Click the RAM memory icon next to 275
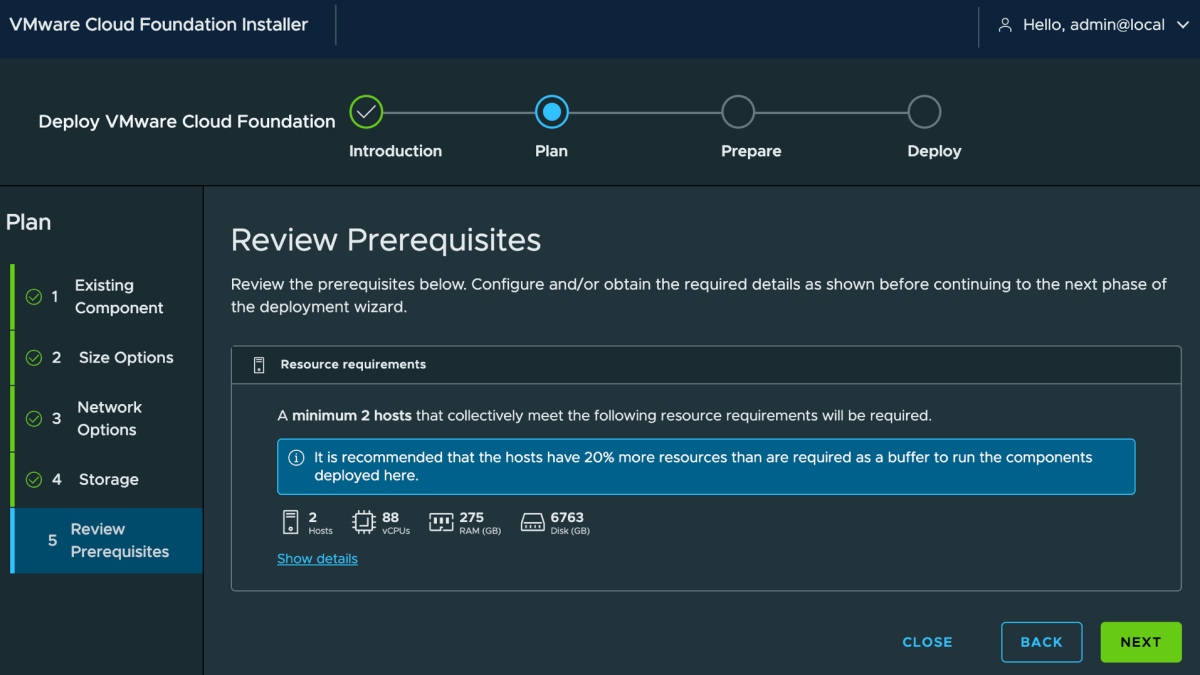Viewport: 1200px width, 675px height. (x=441, y=522)
